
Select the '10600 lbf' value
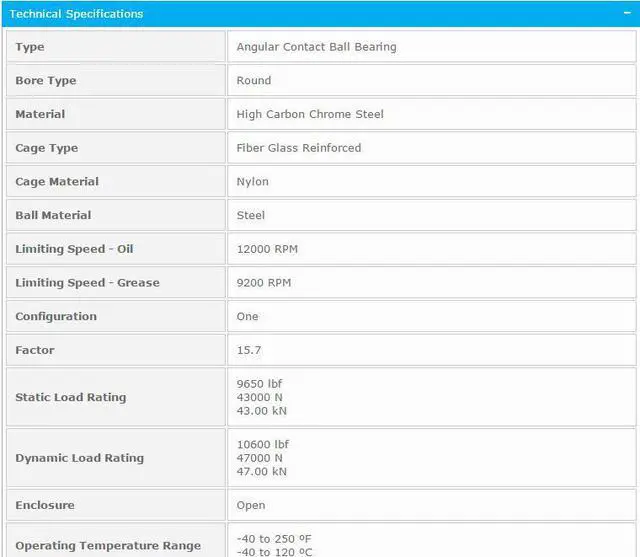(263, 444)
